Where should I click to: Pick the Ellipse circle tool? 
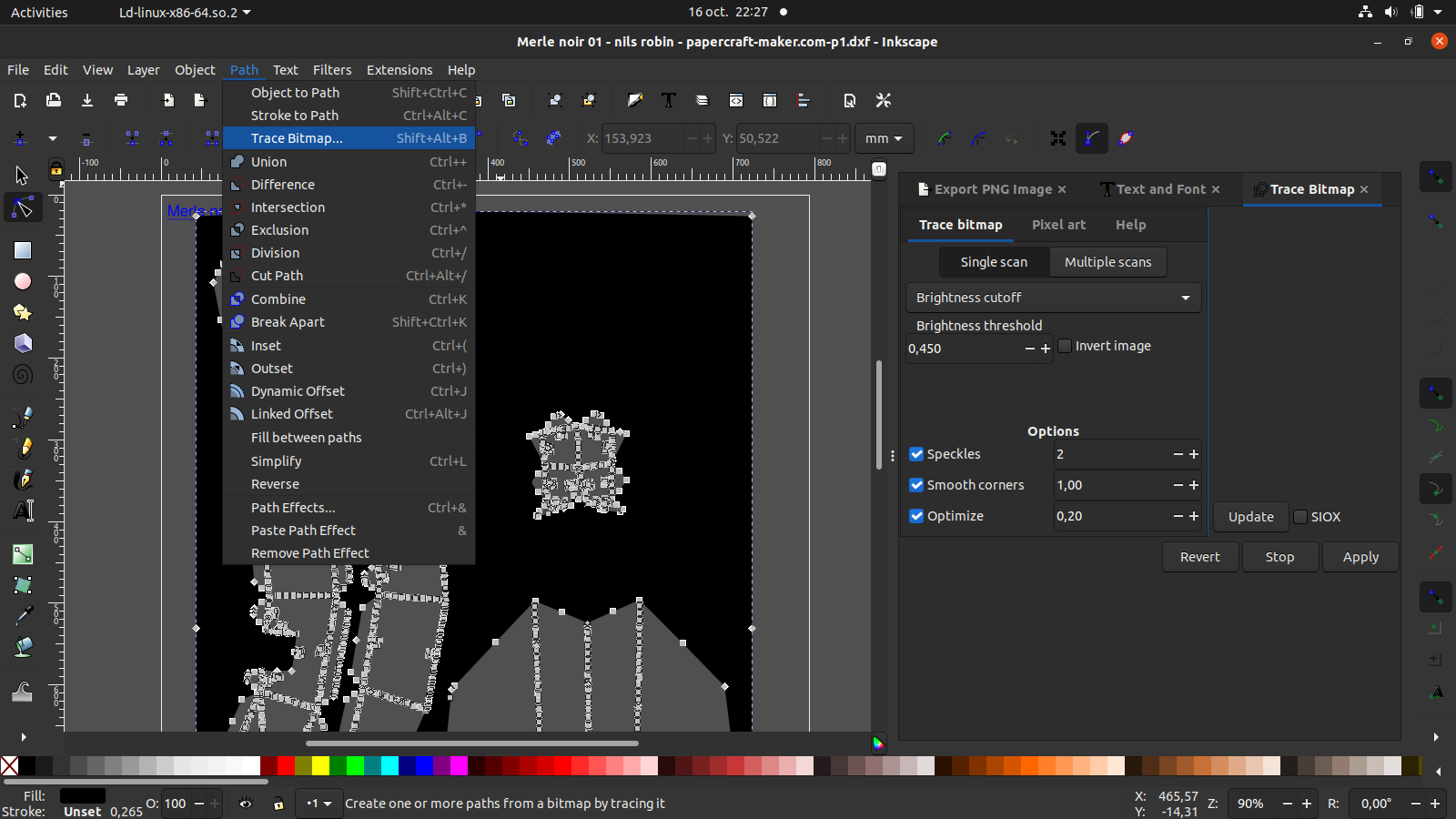click(22, 281)
